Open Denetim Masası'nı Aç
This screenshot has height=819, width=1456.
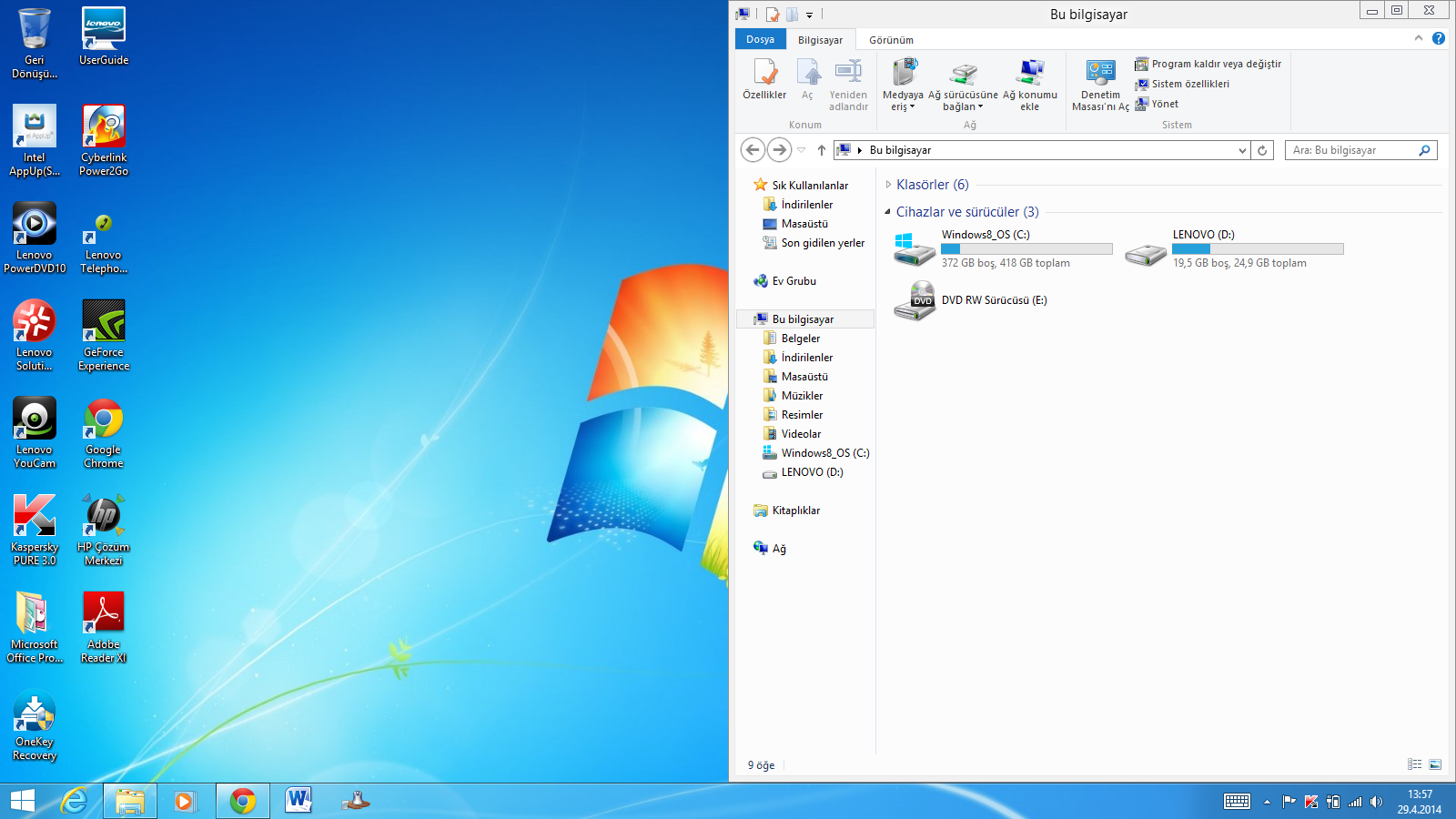coord(1100,85)
